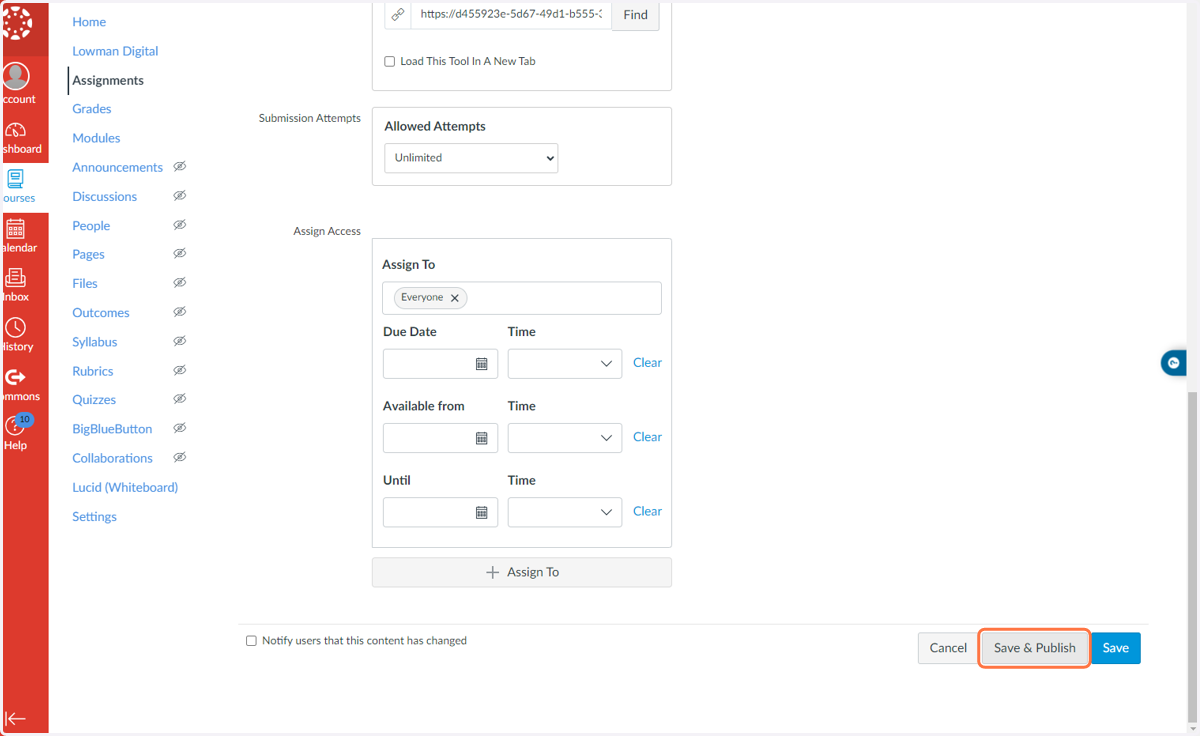Image resolution: width=1200 pixels, height=736 pixels.
Task: Open the History clock icon
Action: tap(16, 328)
